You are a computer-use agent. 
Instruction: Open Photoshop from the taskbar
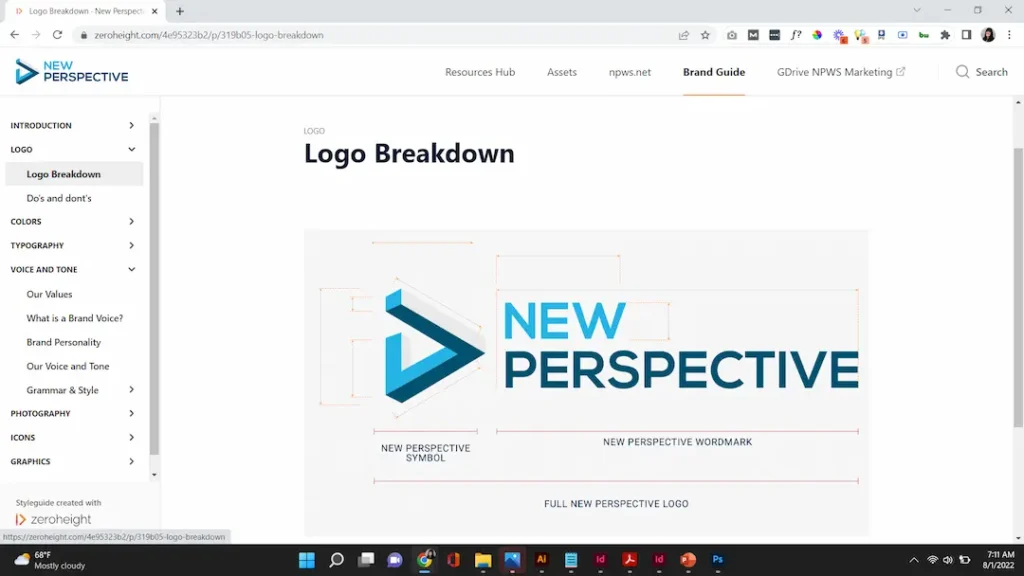718,560
